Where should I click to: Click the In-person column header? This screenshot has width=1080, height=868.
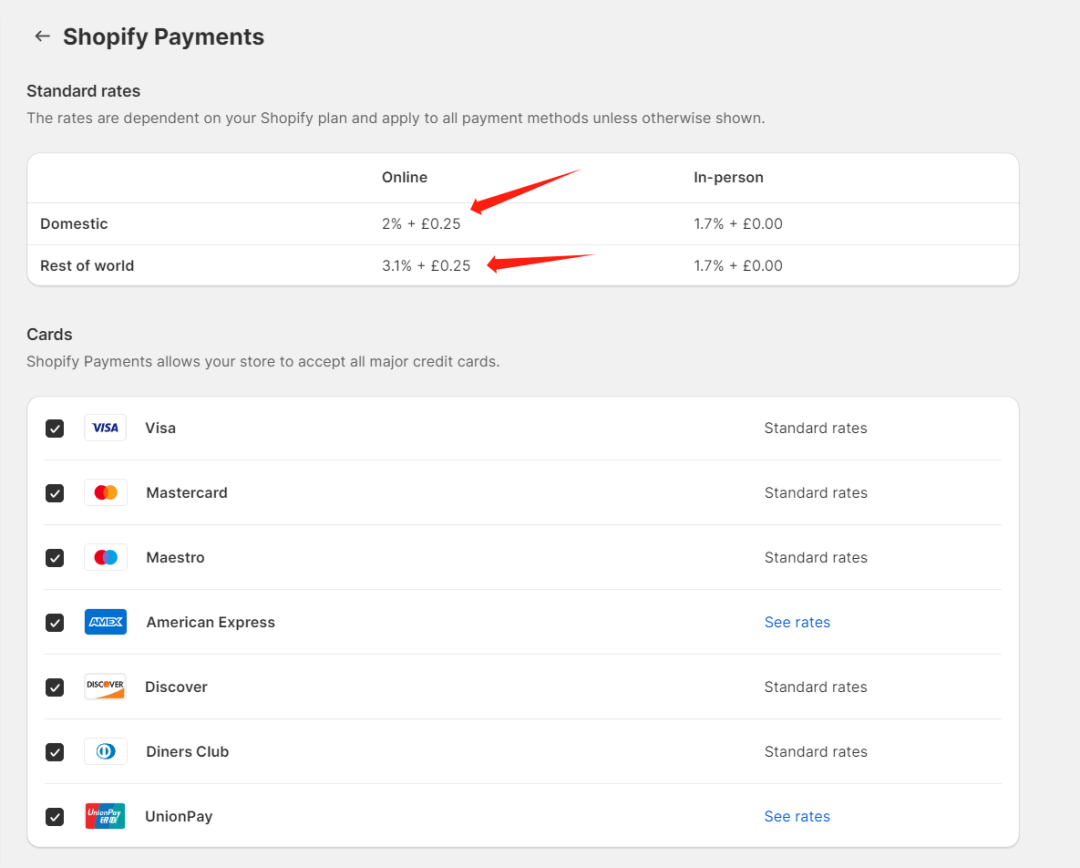point(728,177)
